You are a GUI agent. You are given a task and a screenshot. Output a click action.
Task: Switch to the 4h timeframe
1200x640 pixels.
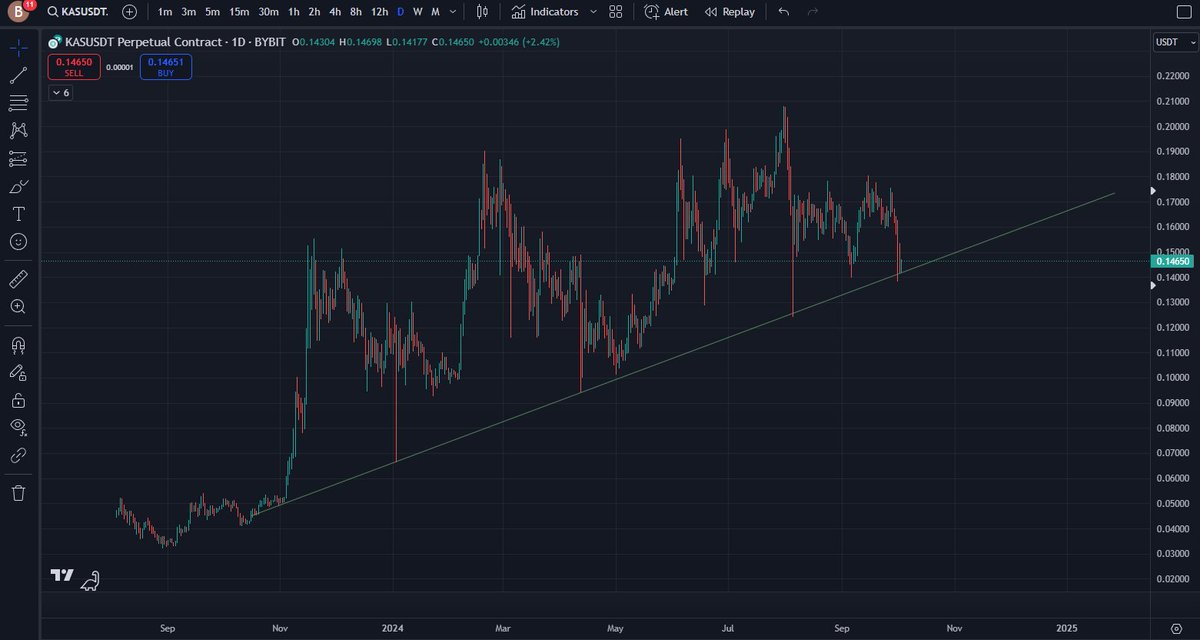click(x=335, y=12)
